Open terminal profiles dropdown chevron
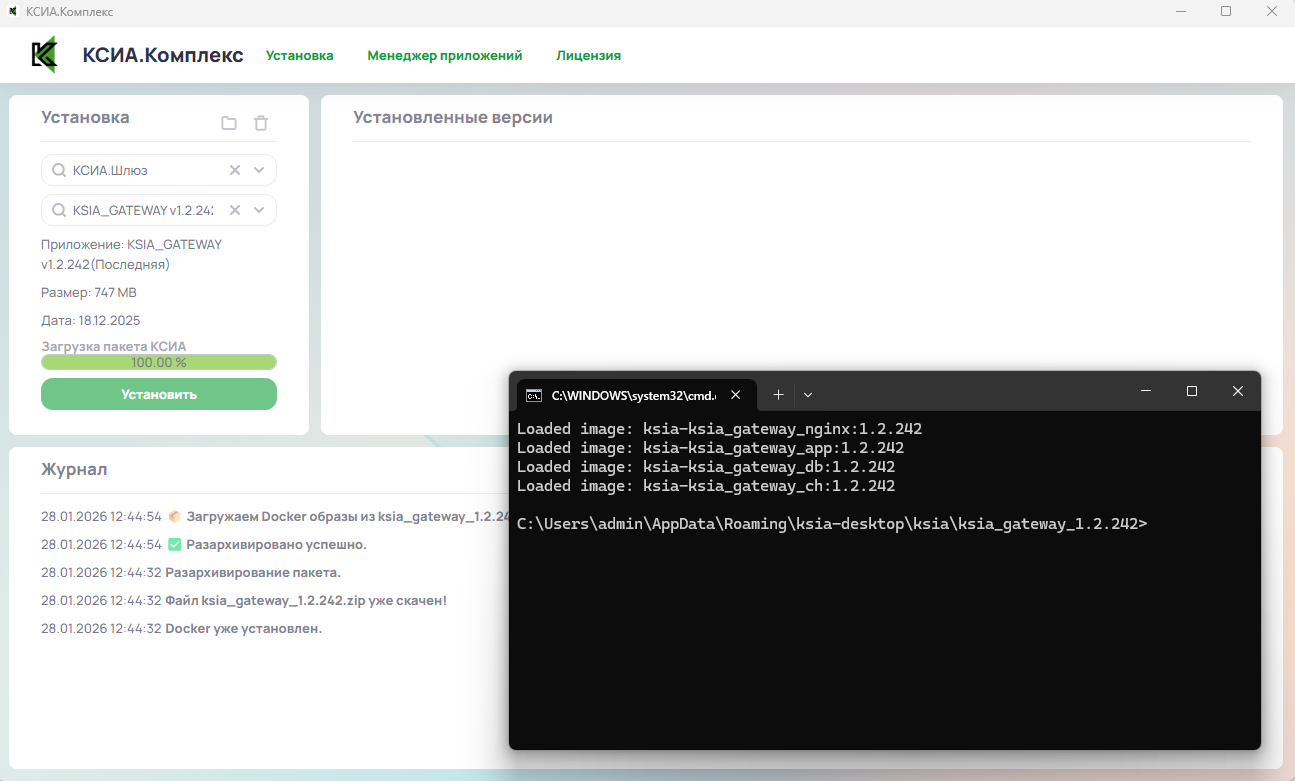 [x=808, y=394]
